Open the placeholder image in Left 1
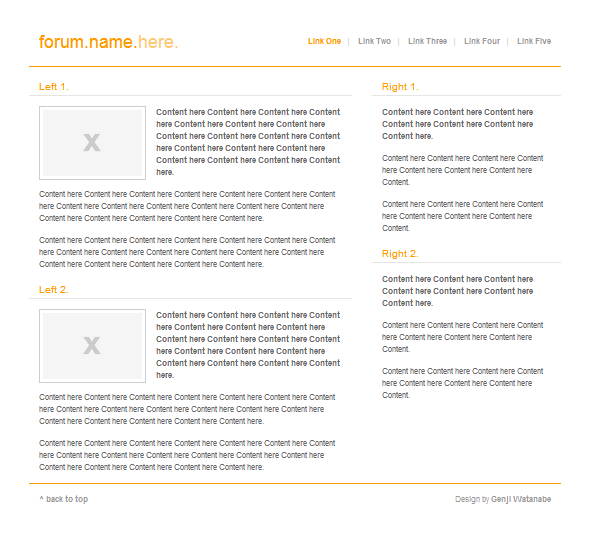The height and width of the screenshot is (550, 592). click(x=92, y=143)
